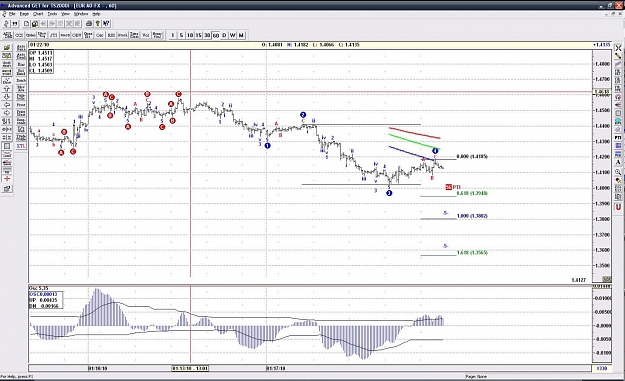The height and width of the screenshot is (381, 625).
Task: Click the red regression channel line
Action: (415, 133)
